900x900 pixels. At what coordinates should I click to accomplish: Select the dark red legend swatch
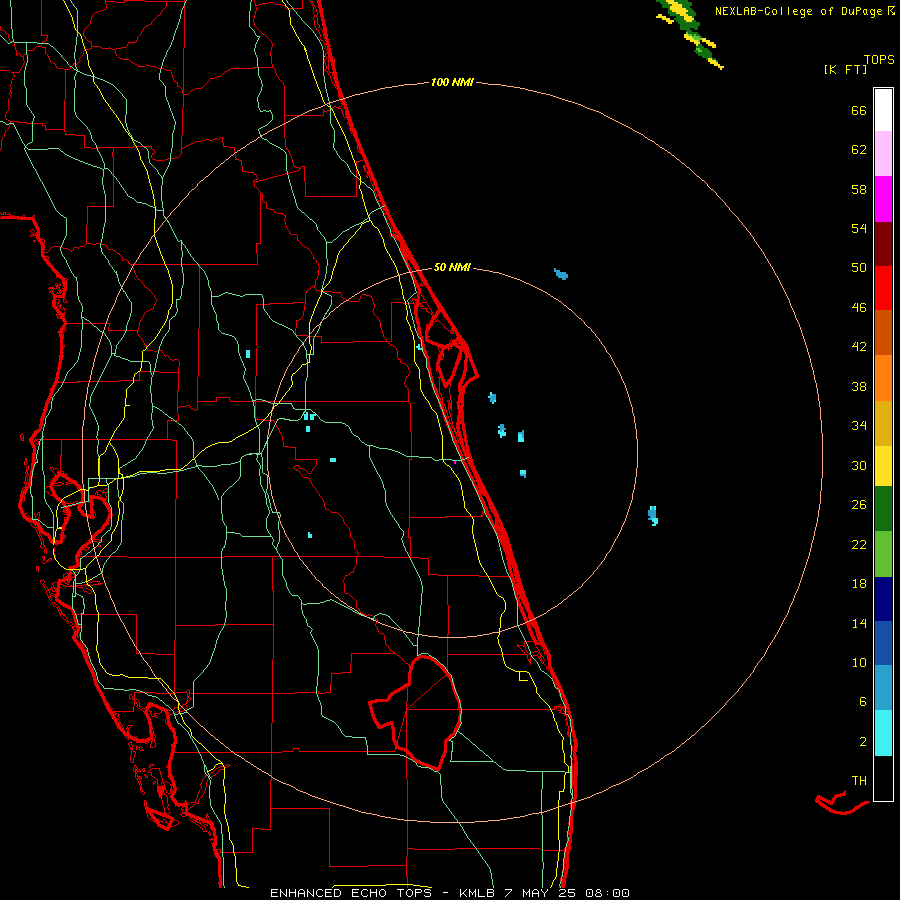(x=883, y=243)
